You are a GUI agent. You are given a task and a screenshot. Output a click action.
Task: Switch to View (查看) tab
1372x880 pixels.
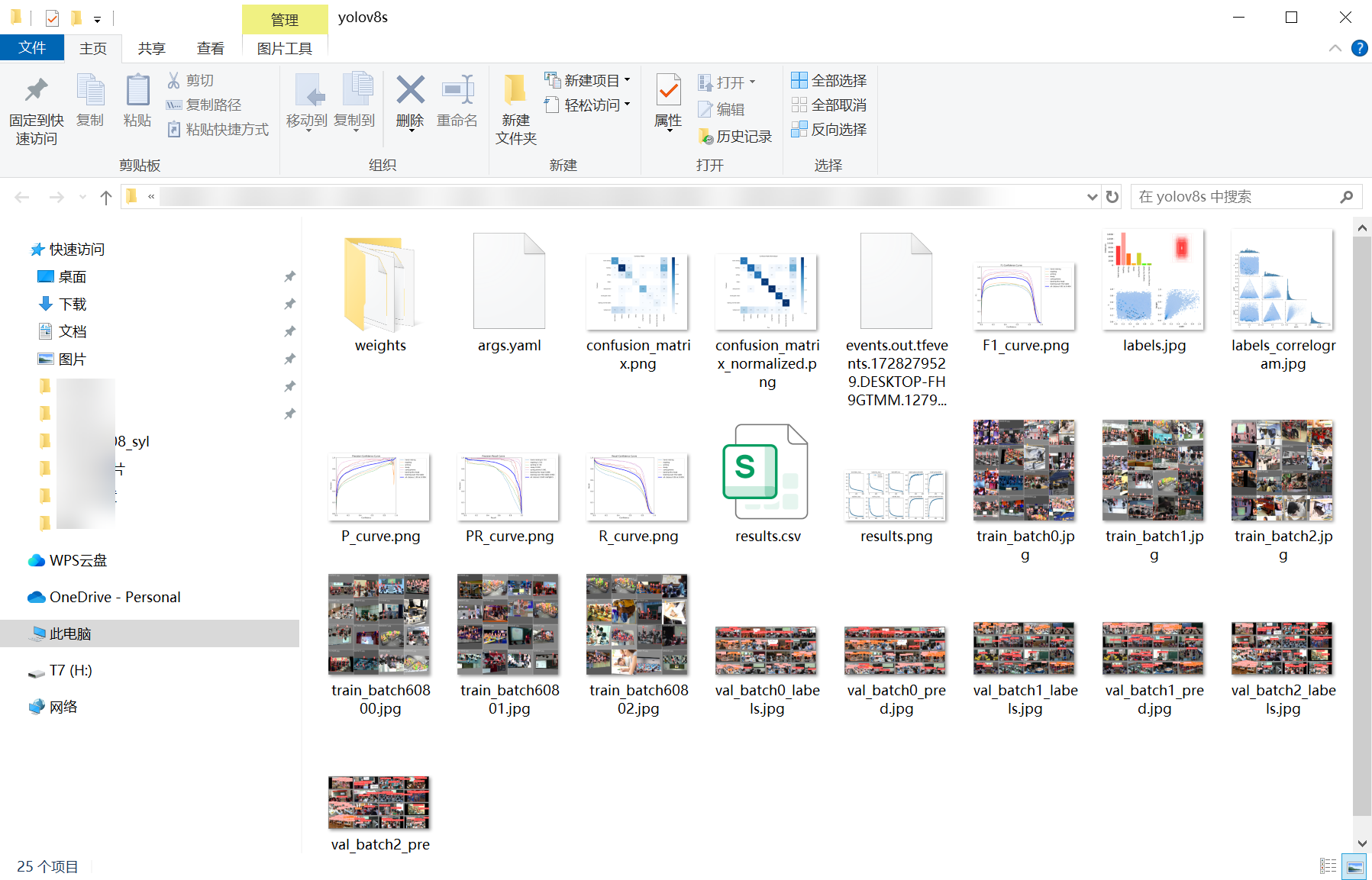(211, 48)
